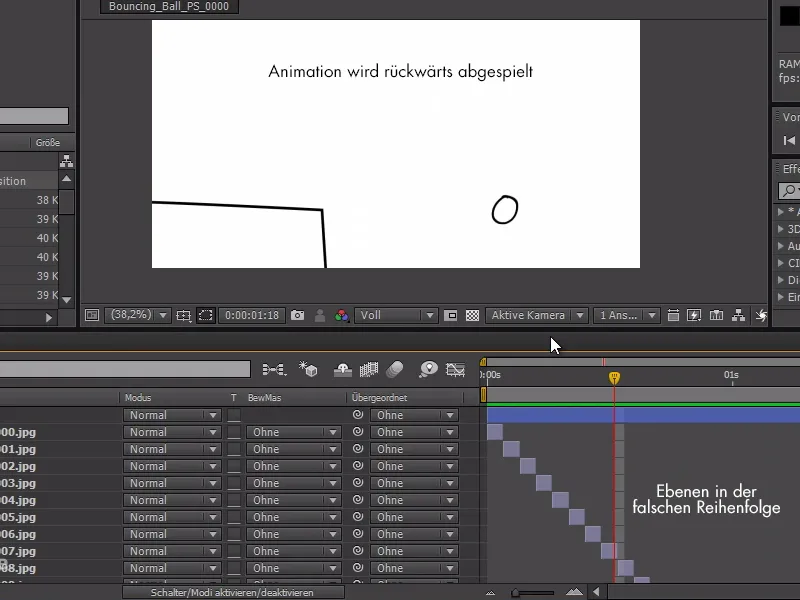Toggle Hide Shy Layers switch

(343, 369)
